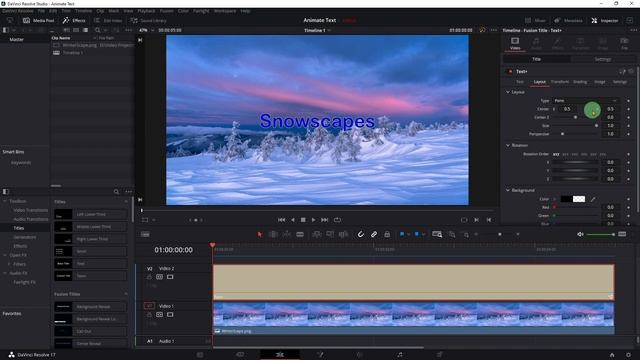Toggle Auto Track Selector on Video 1
Image resolution: width=640 pixels, height=360 pixels.
160,315
